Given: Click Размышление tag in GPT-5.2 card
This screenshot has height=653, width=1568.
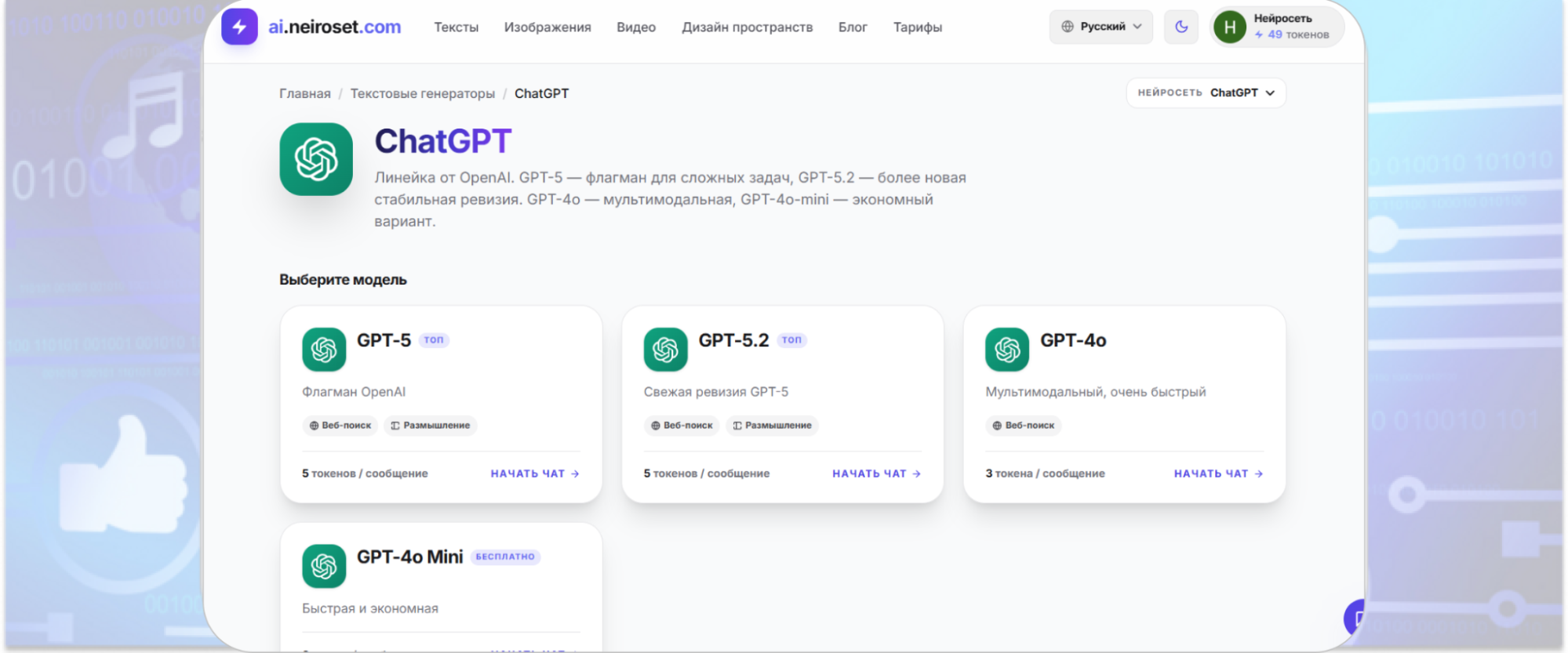Looking at the screenshot, I should click(x=773, y=426).
